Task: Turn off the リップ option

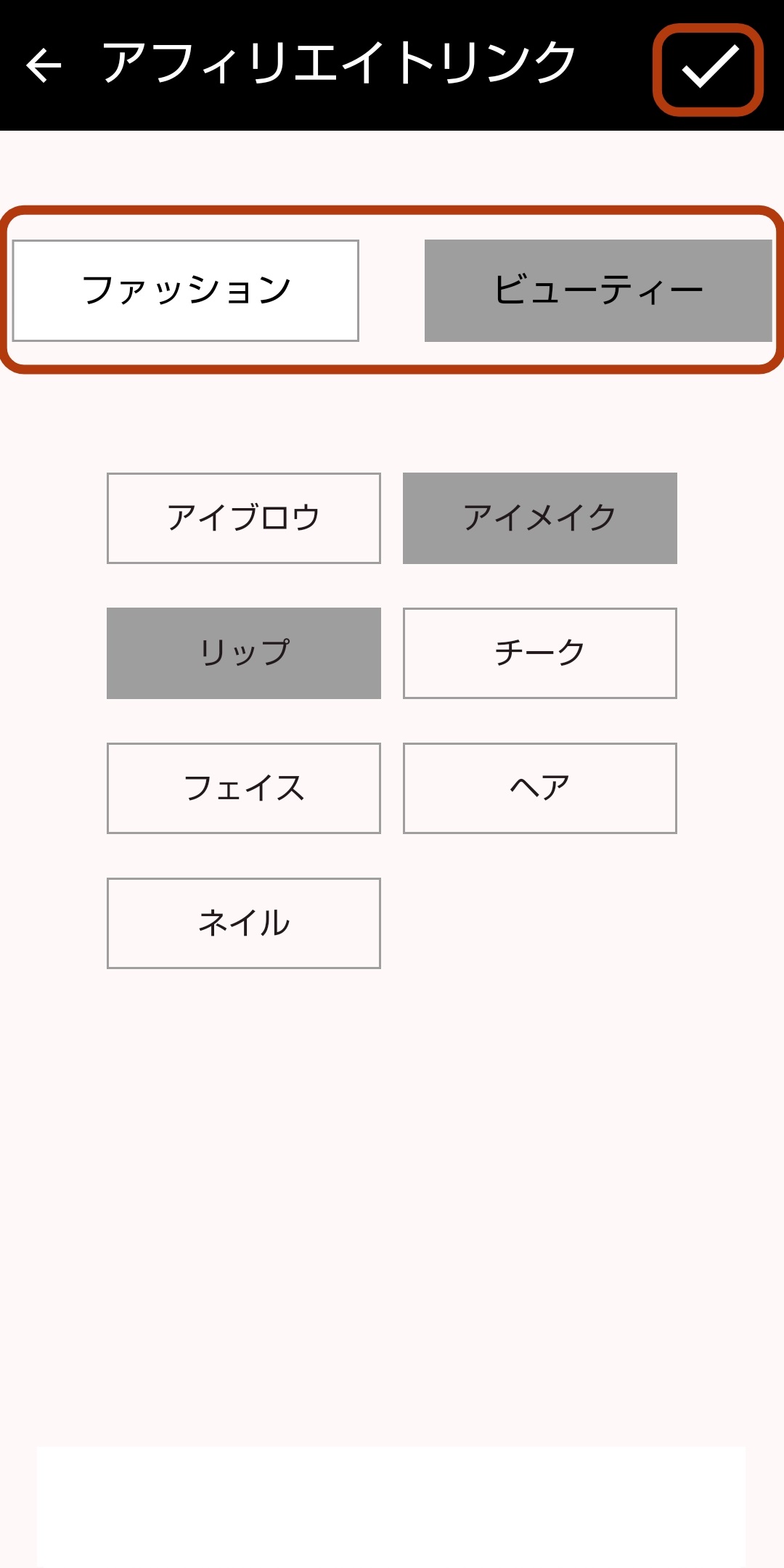Action: pos(244,653)
